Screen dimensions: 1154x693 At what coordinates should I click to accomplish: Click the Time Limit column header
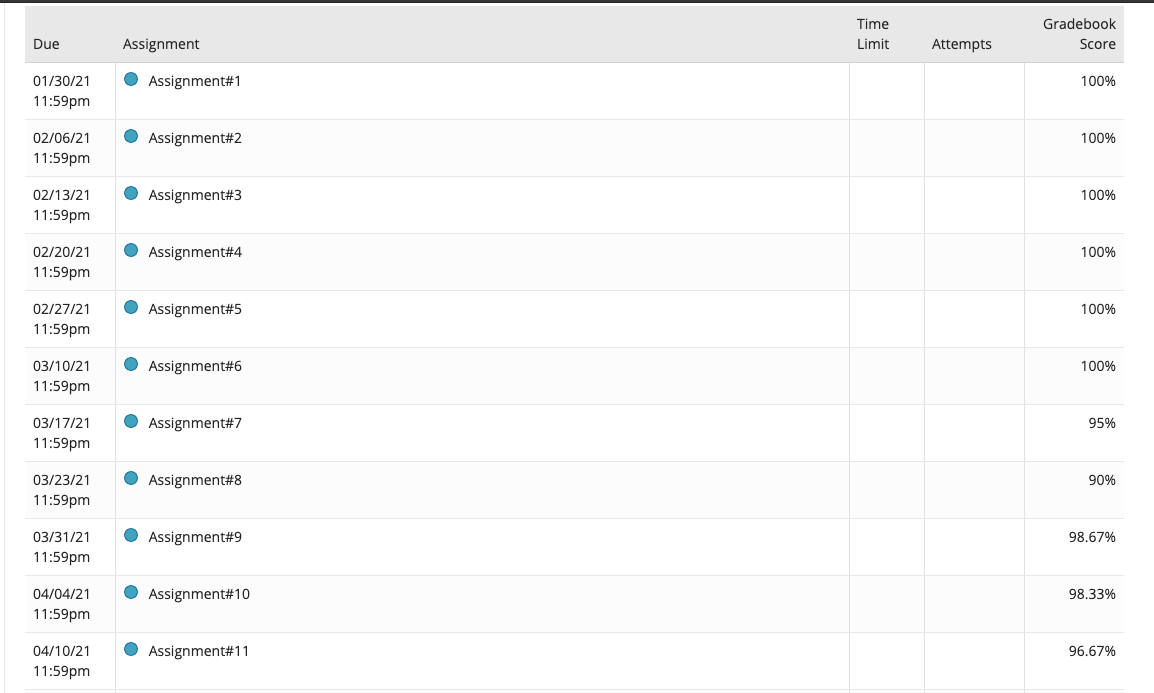click(x=873, y=34)
